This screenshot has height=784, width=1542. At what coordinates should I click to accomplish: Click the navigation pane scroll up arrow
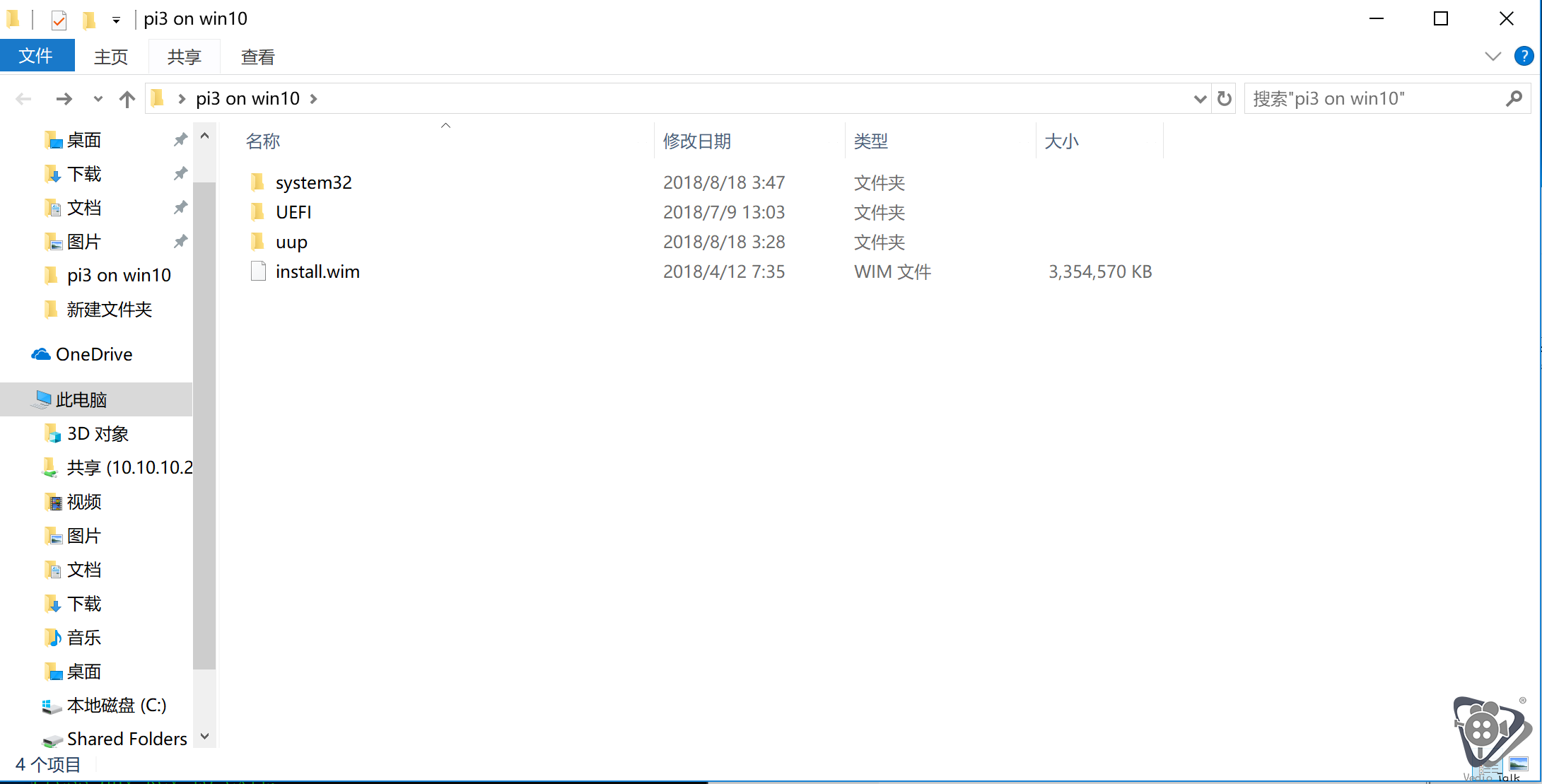point(205,136)
